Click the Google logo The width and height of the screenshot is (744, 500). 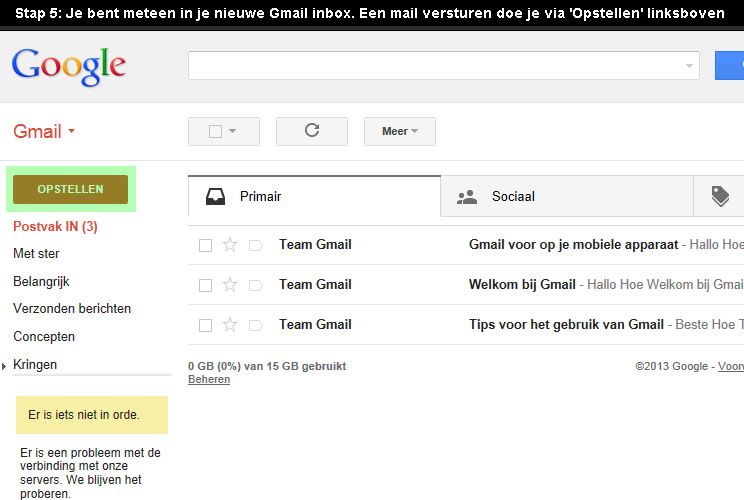click(69, 67)
